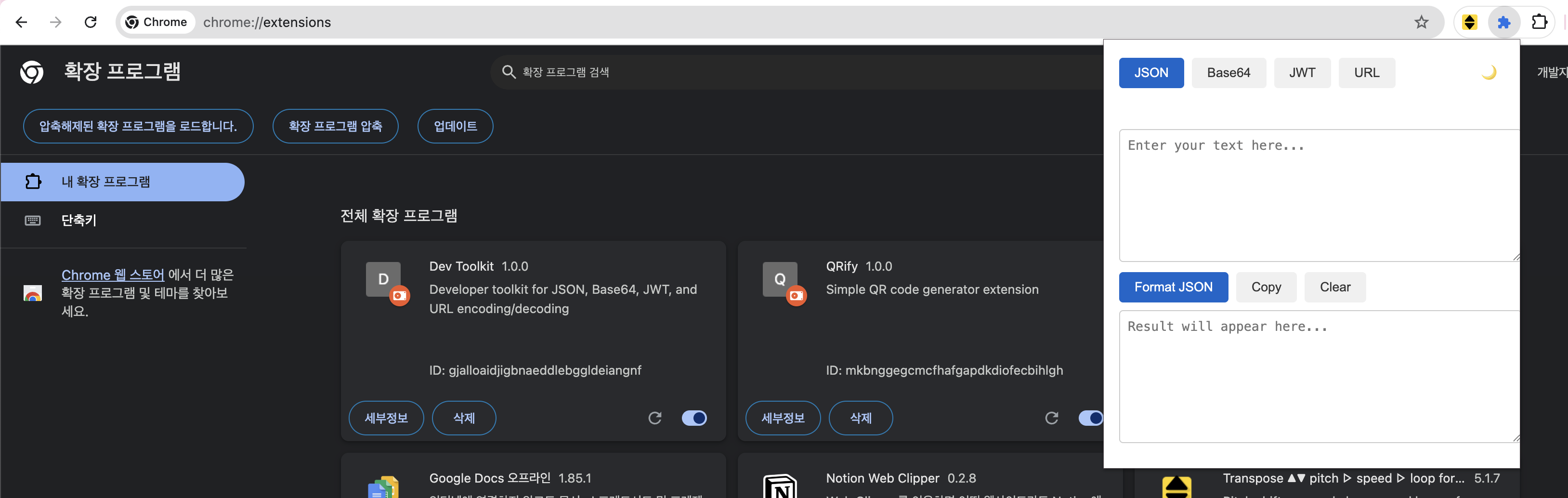The image size is (1568, 498).
Task: Disable the Dev Toolkit extension toggle
Action: [694, 418]
